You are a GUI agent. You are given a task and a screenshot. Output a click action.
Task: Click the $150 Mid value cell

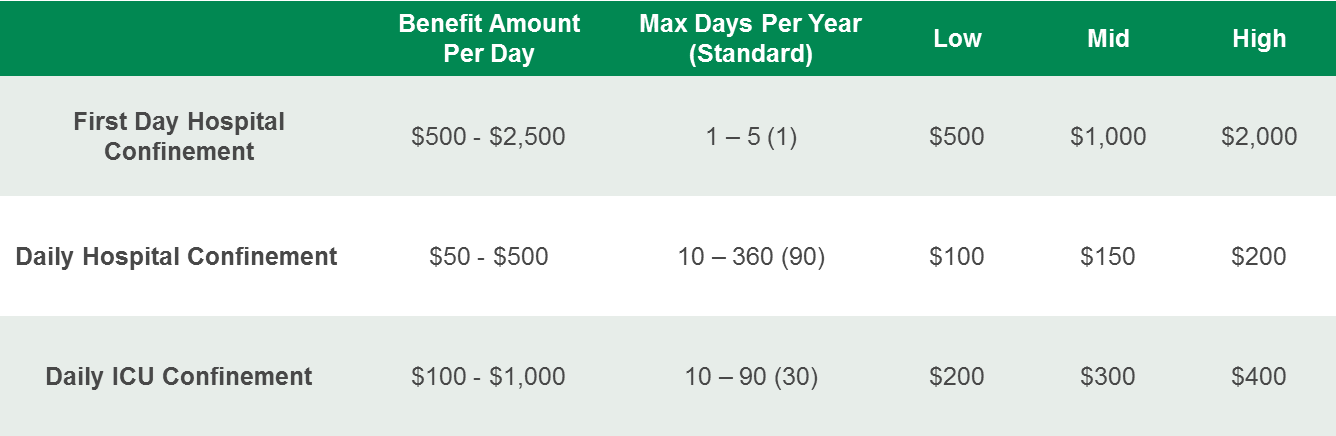click(x=1108, y=256)
